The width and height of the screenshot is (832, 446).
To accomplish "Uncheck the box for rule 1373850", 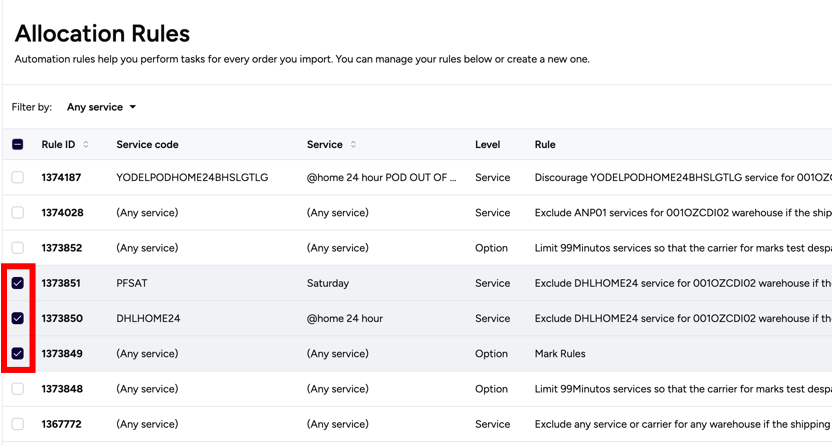I will point(18,318).
